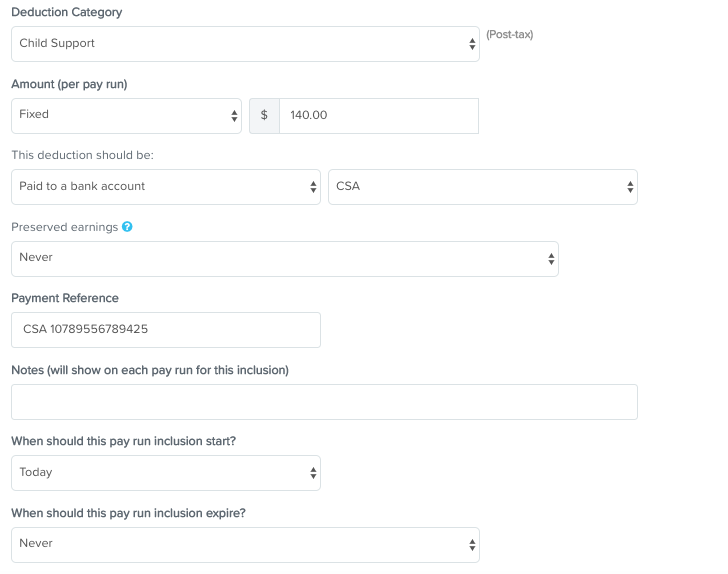Click the Preserved earnings help icon
Viewport: 728px width, 574px height.
coord(127,227)
